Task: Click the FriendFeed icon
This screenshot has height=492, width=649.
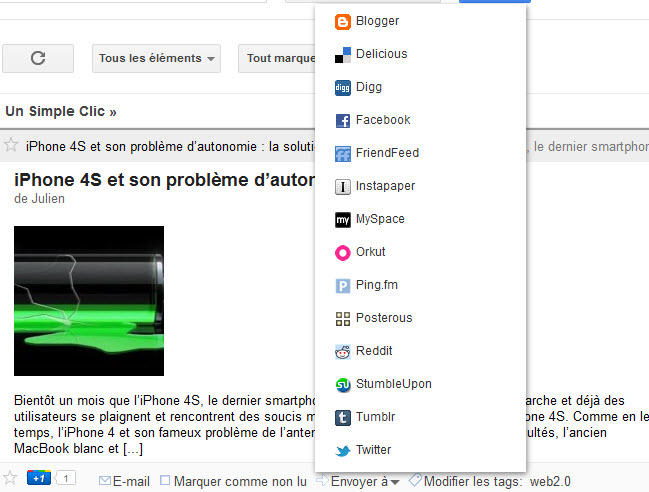Action: 343,154
